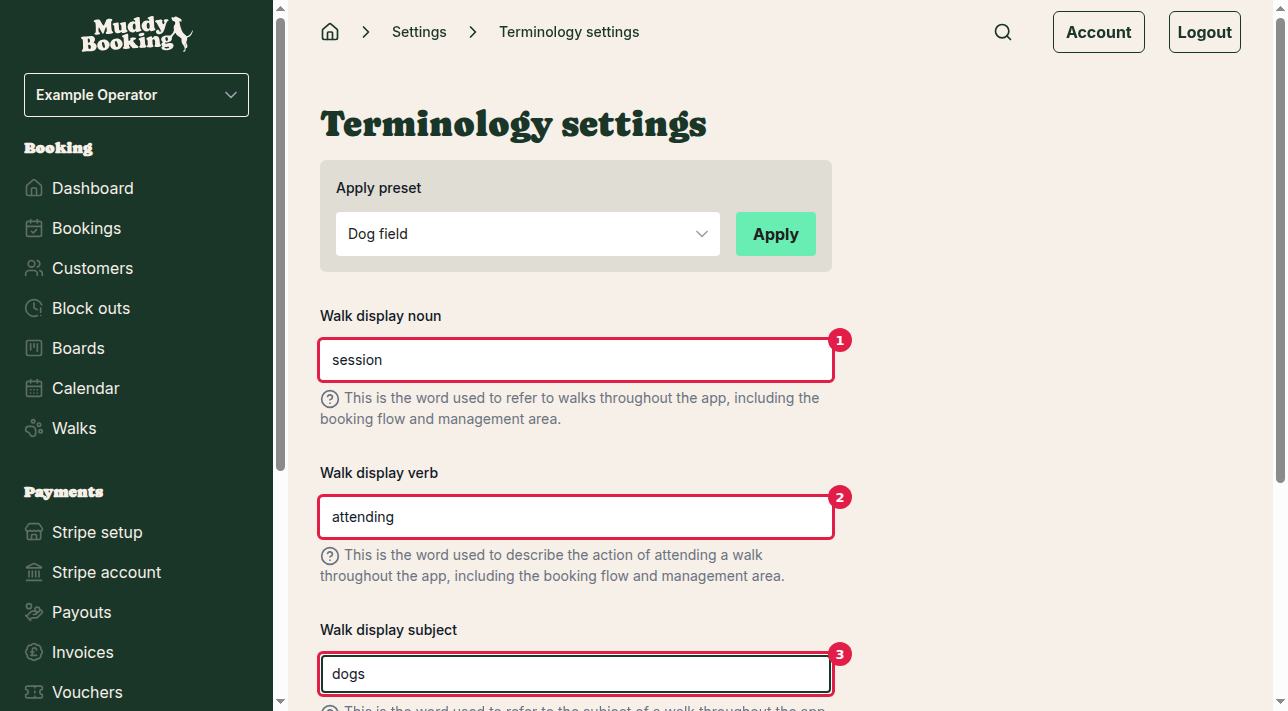The width and height of the screenshot is (1288, 711).
Task: Click the help icon below Walk display noun
Action: [x=330, y=398]
